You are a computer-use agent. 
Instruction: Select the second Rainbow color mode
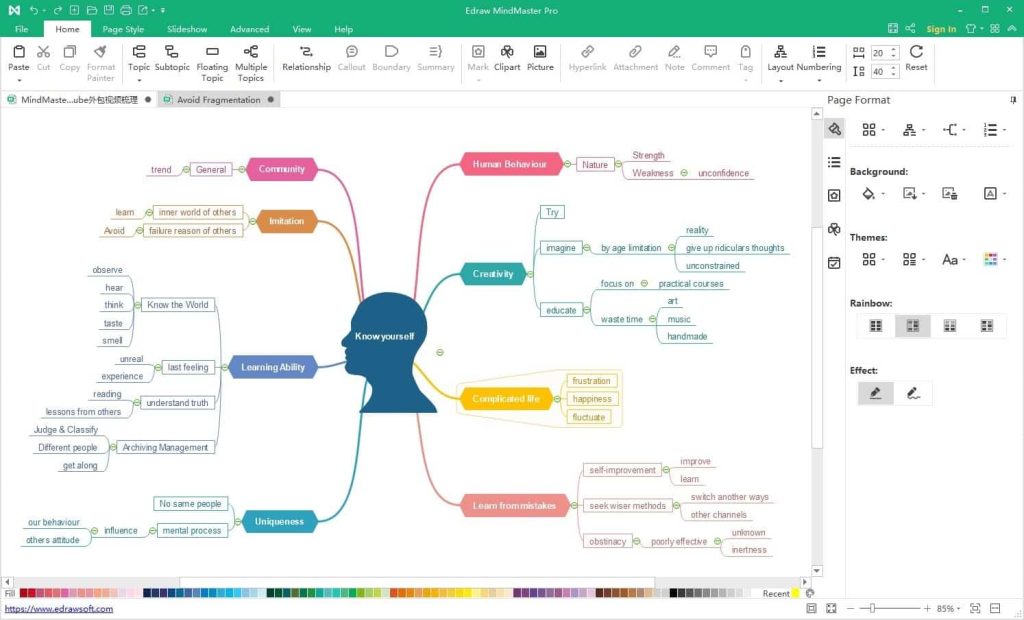pos(911,325)
